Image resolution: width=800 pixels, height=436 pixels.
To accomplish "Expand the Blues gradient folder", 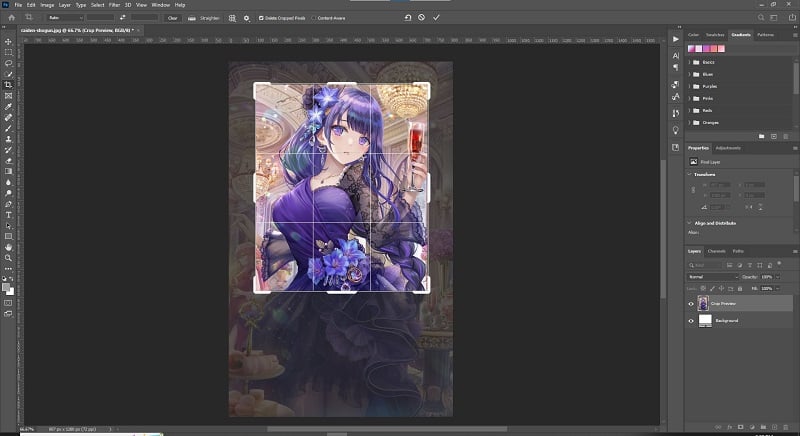I will pyautogui.click(x=689, y=74).
